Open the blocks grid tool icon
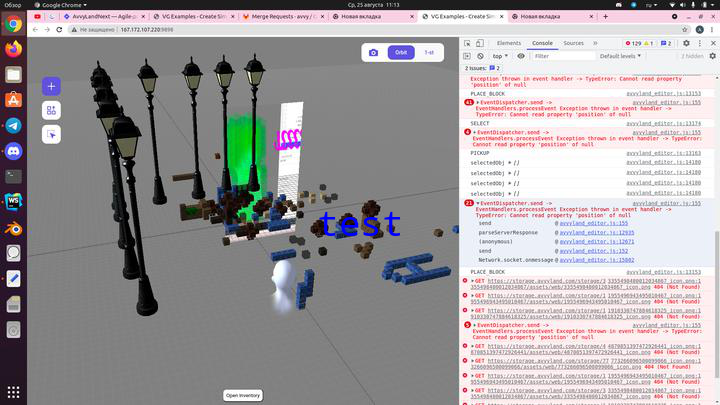This screenshot has height=405, width=720. pyautogui.click(x=51, y=111)
